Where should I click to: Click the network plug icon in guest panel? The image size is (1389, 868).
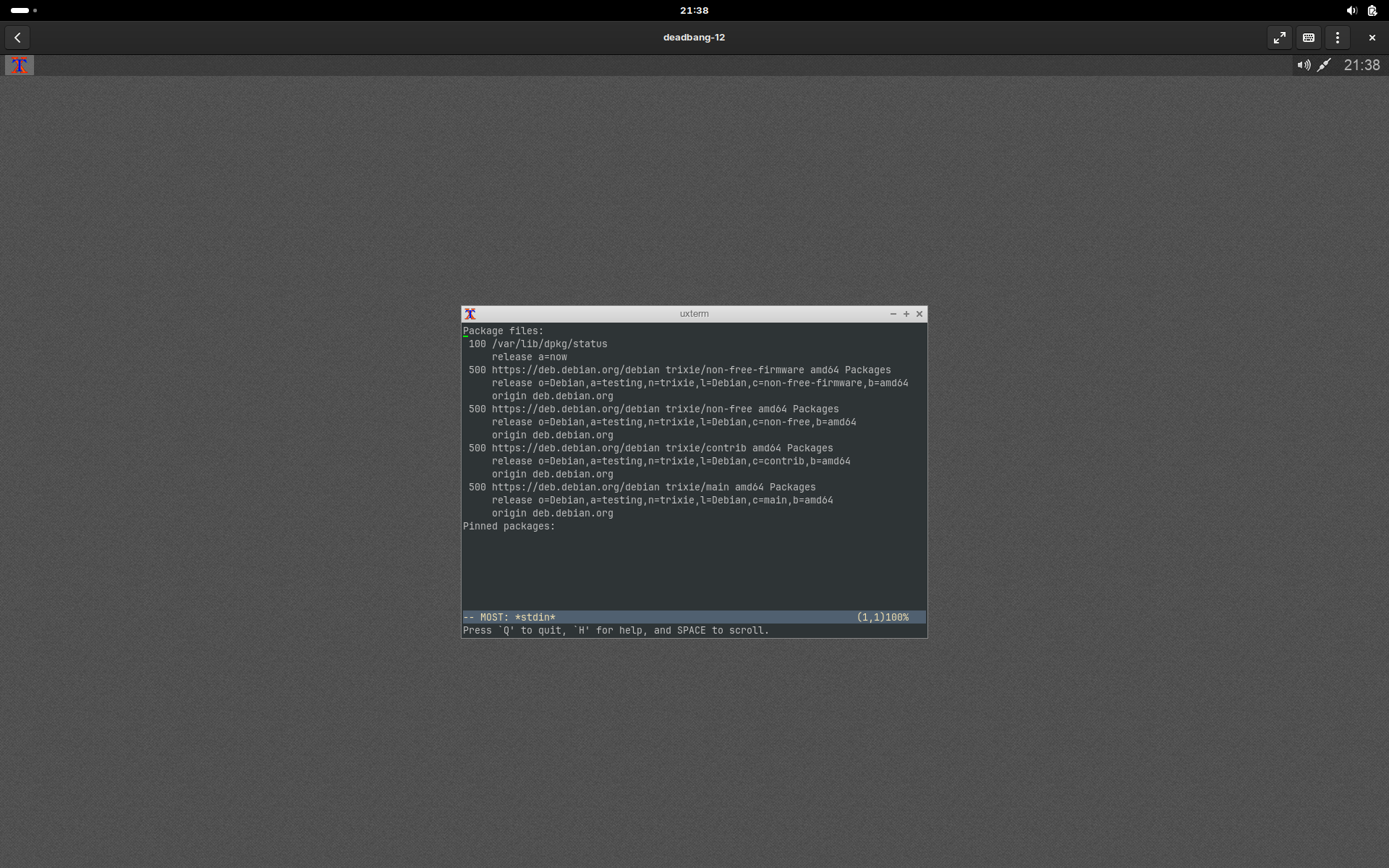pyautogui.click(x=1324, y=65)
